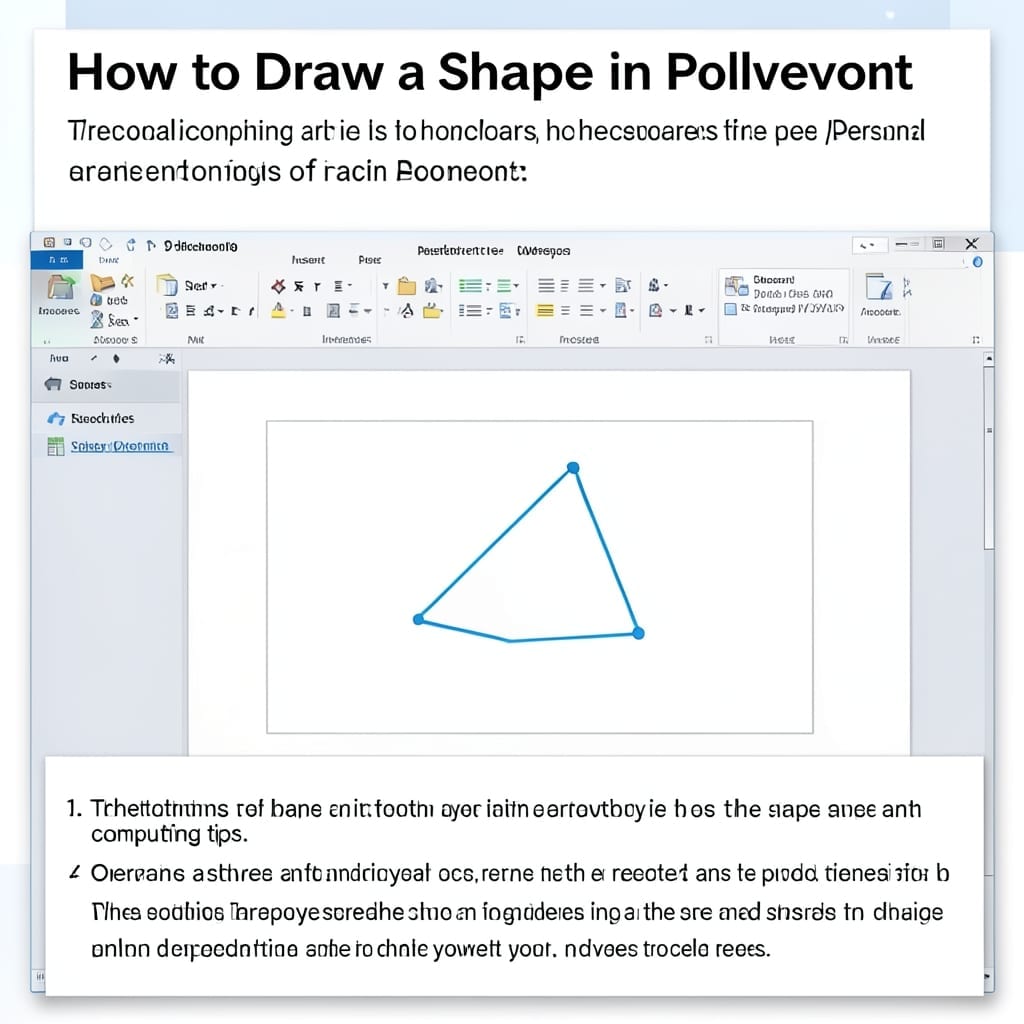Click the red diamond icon in the ribbon
1024x1024 pixels.
[x=278, y=285]
